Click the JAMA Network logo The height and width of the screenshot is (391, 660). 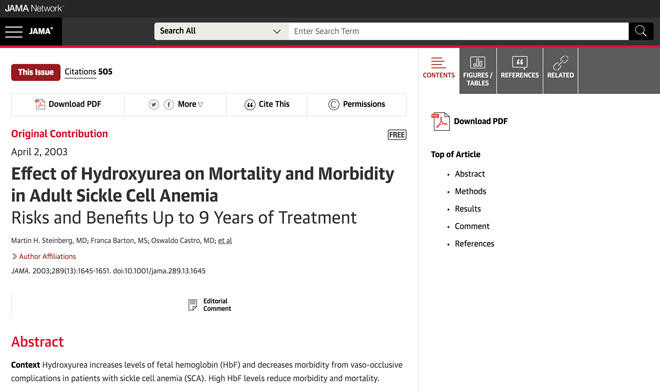[34, 8]
